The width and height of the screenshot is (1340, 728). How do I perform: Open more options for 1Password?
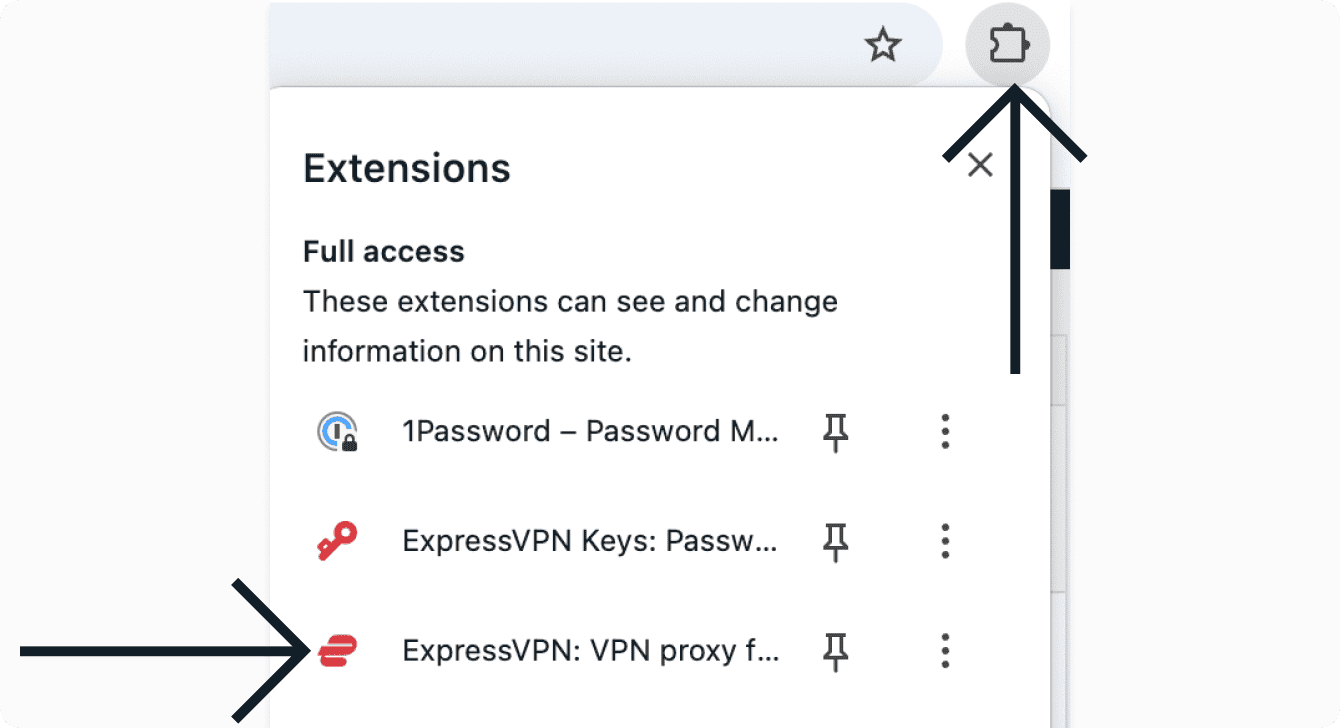click(x=945, y=432)
